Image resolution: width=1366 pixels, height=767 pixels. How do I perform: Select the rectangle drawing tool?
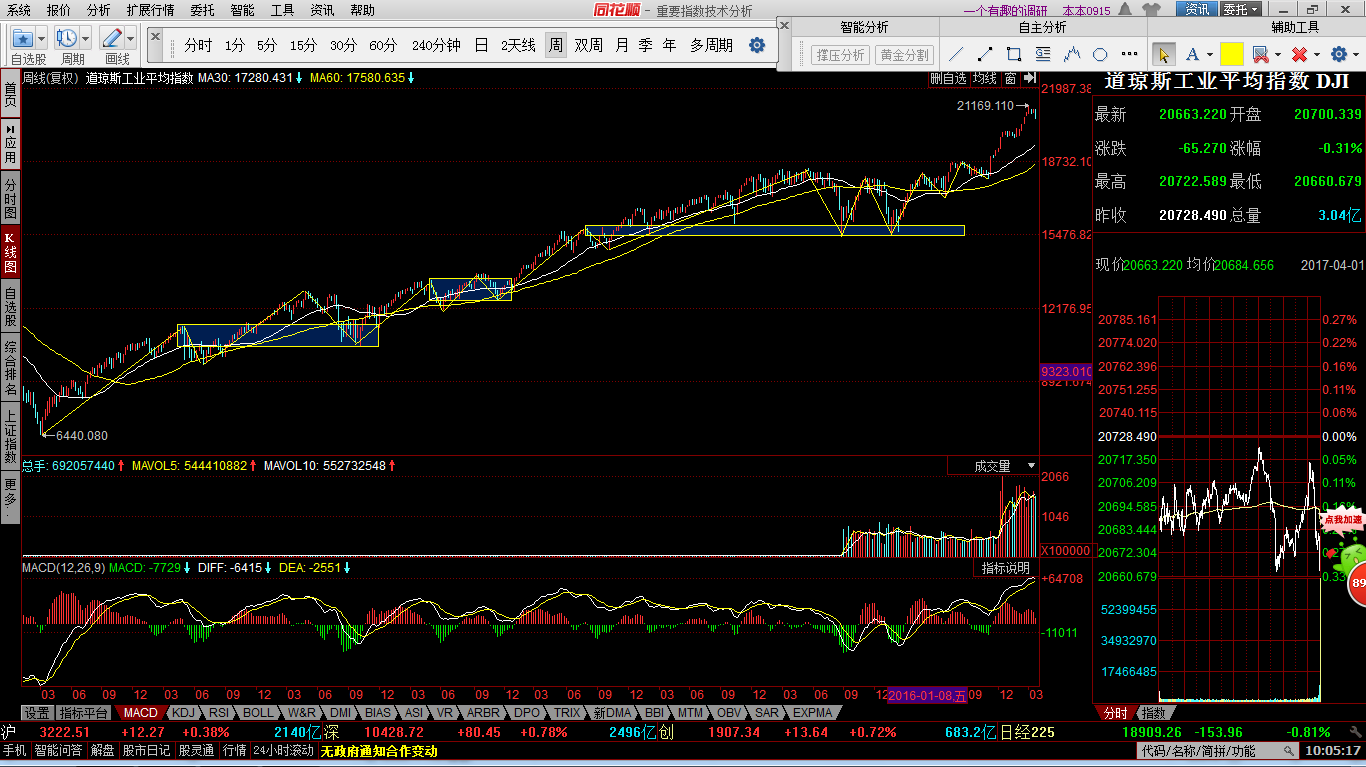click(x=1015, y=54)
